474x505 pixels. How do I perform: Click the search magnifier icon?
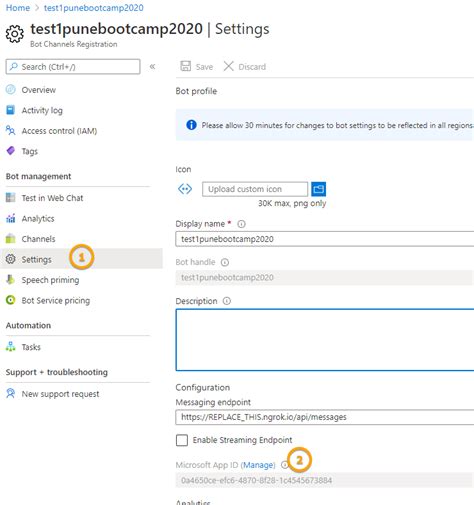(14, 66)
